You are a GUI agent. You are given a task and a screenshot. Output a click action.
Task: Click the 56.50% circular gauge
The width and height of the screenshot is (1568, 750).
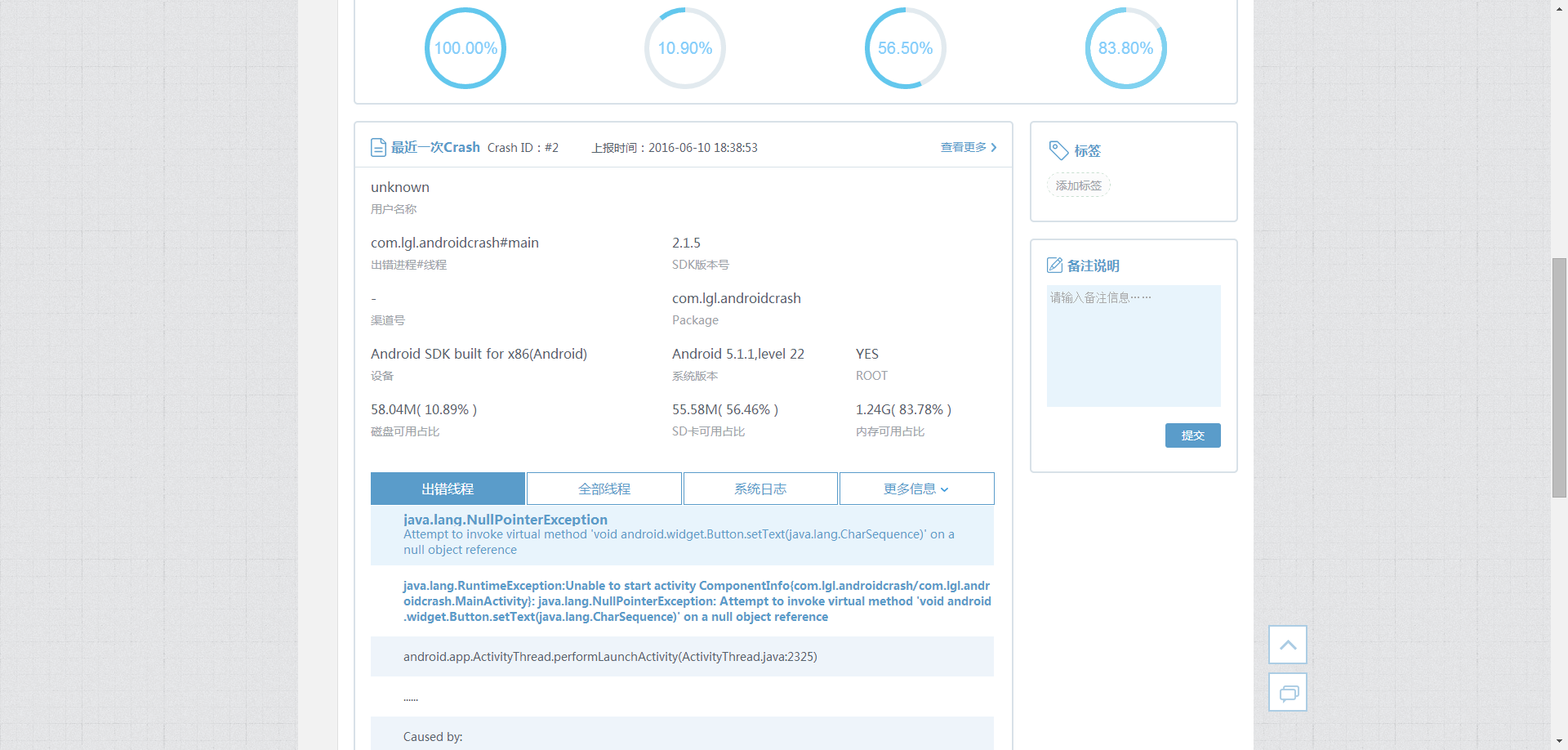[x=906, y=48]
